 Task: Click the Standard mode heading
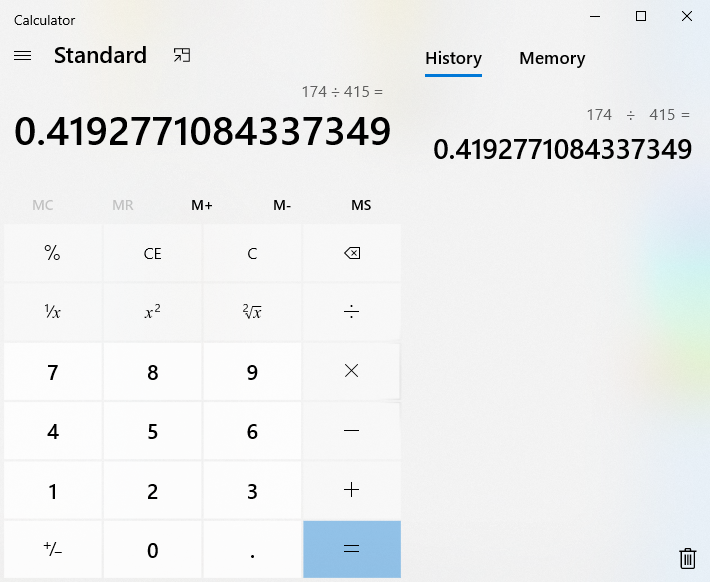[100, 55]
